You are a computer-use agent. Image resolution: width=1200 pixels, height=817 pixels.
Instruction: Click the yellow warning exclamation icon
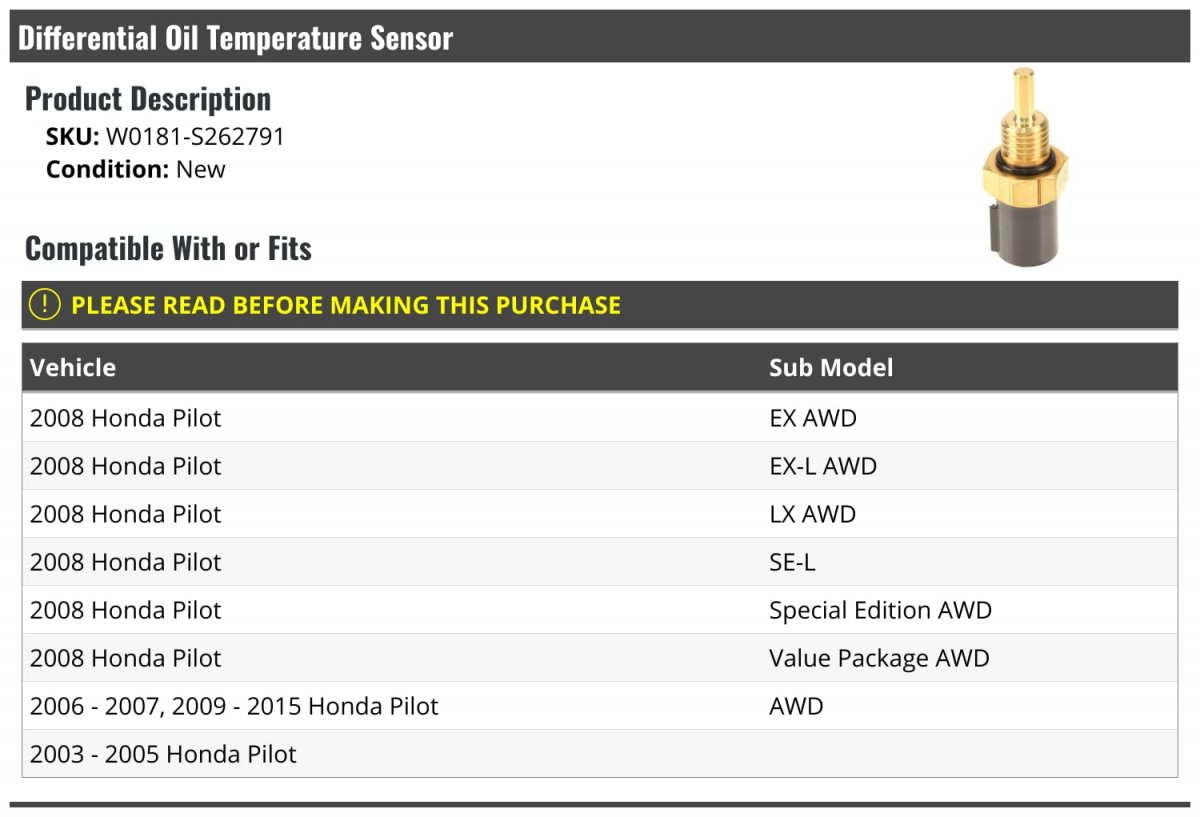click(44, 305)
